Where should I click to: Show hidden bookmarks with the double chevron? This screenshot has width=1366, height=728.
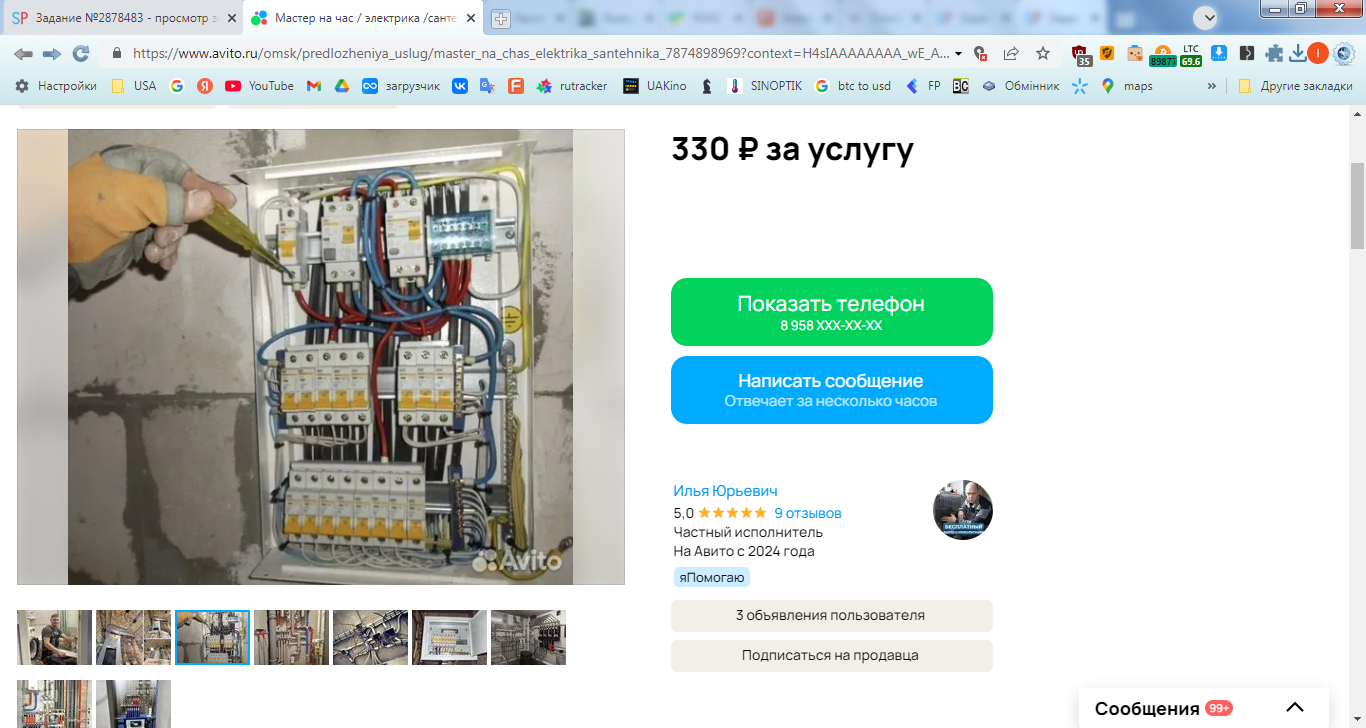1212,86
